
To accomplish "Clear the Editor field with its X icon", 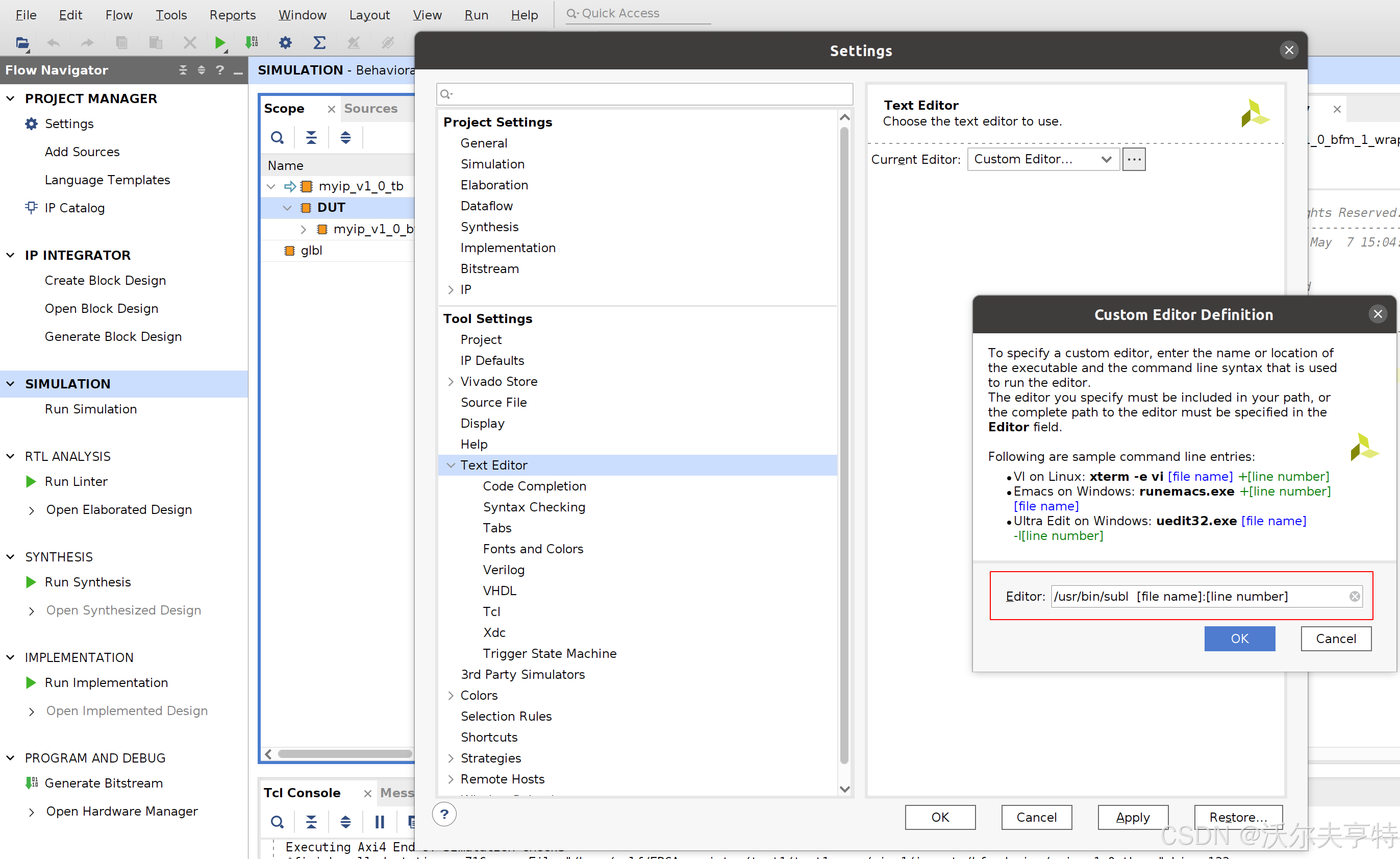I will (x=1355, y=596).
